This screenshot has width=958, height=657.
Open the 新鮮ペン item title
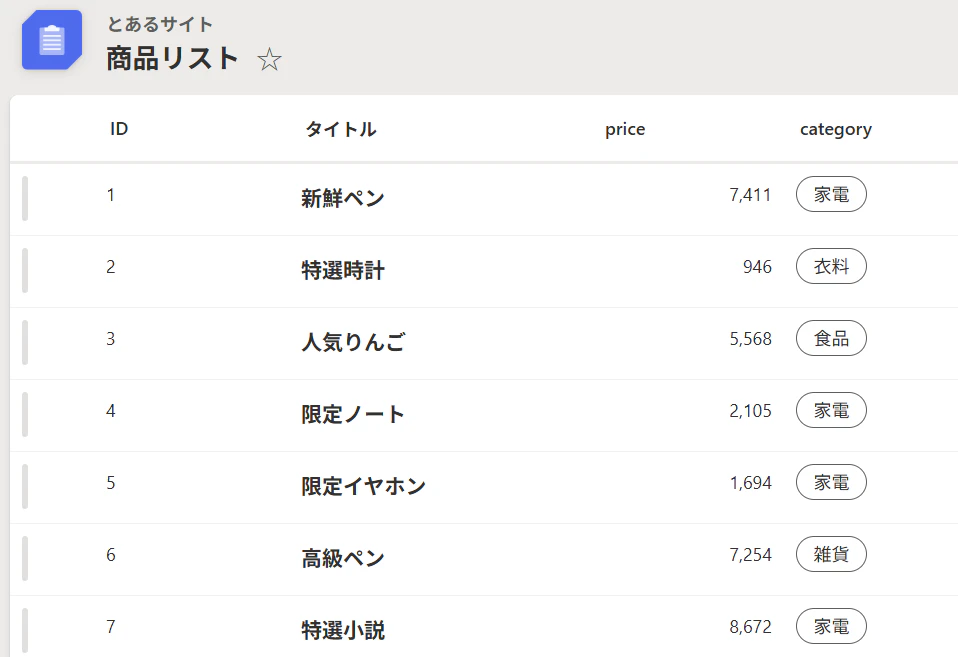342,198
